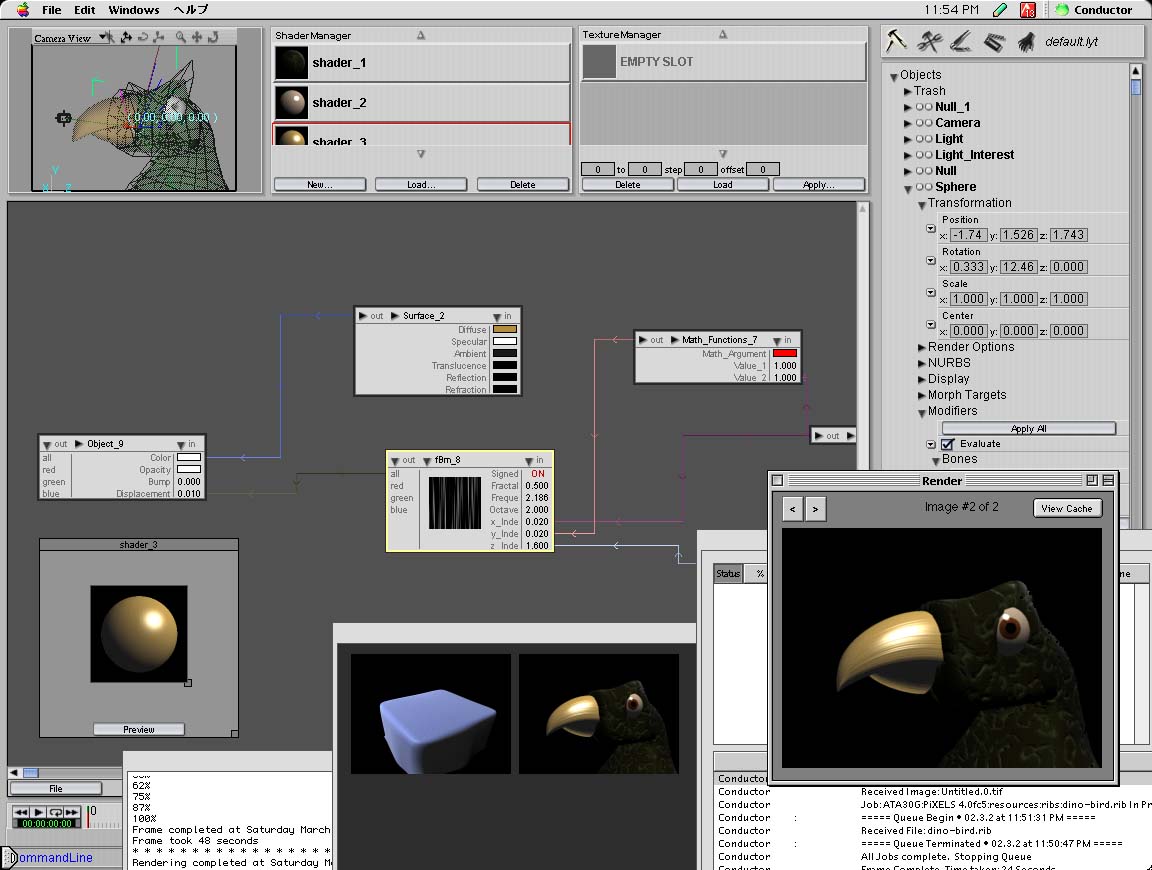Select shader_2 thumbnail in ShaderManager
The width and height of the screenshot is (1152, 870).
(x=292, y=102)
